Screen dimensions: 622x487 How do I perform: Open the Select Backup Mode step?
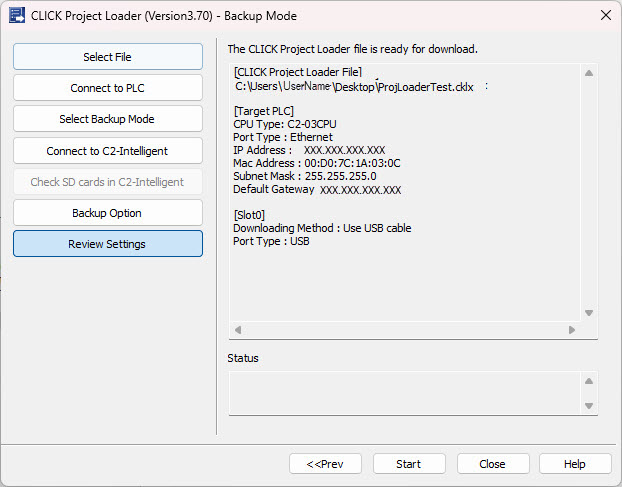[x=107, y=119]
